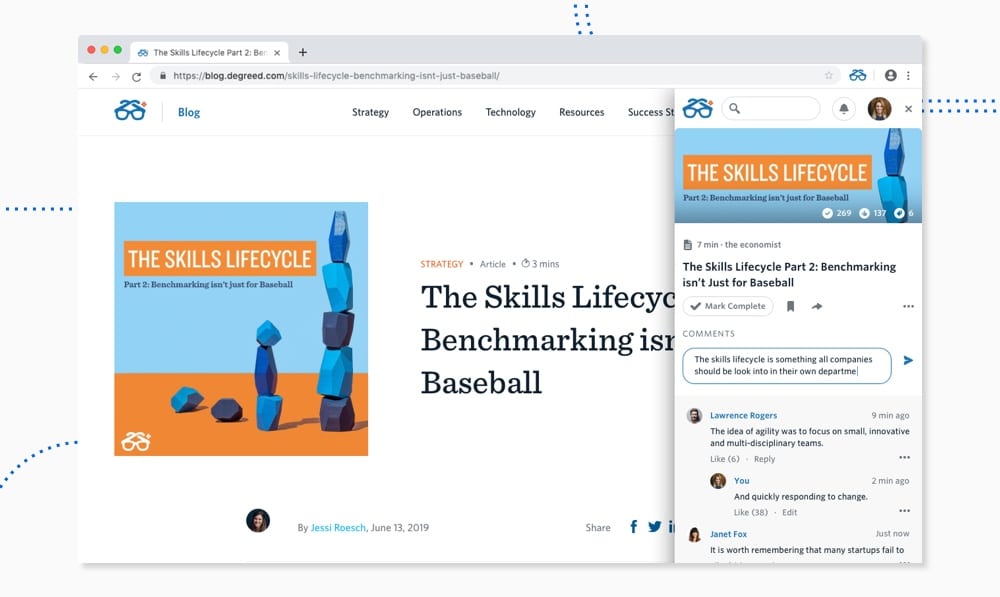
Task: Share the article using the arrow icon
Action: pos(817,307)
